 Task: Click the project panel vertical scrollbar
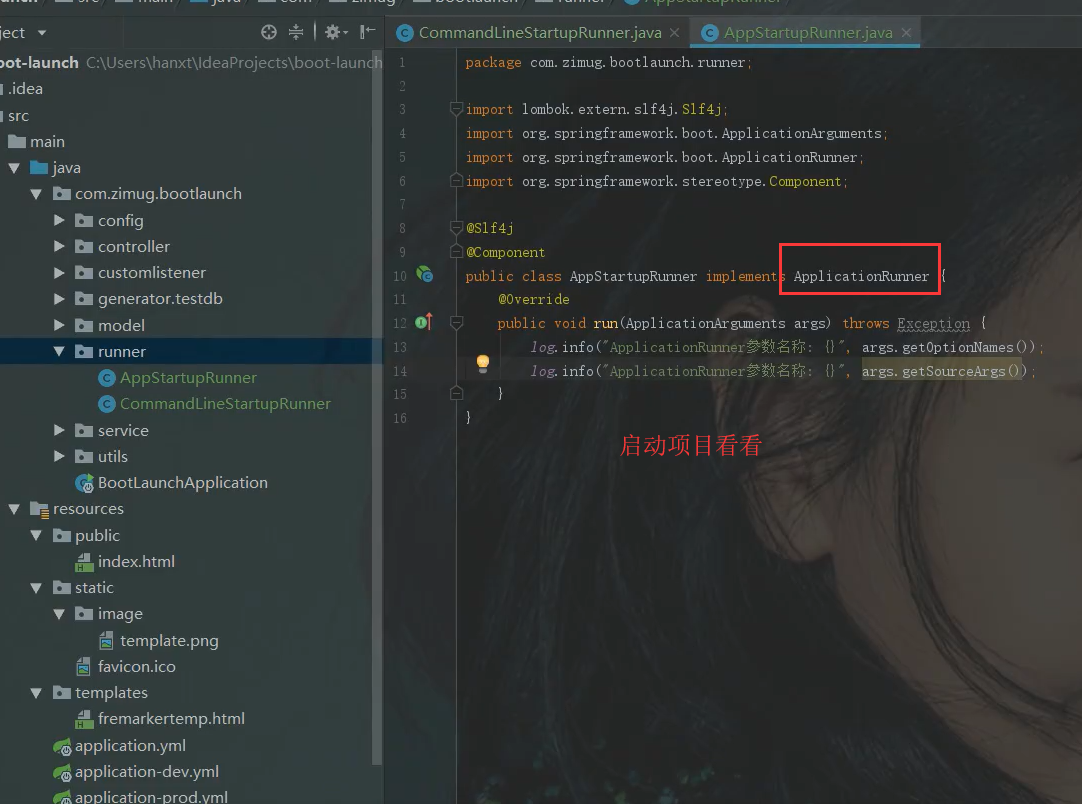point(377,407)
